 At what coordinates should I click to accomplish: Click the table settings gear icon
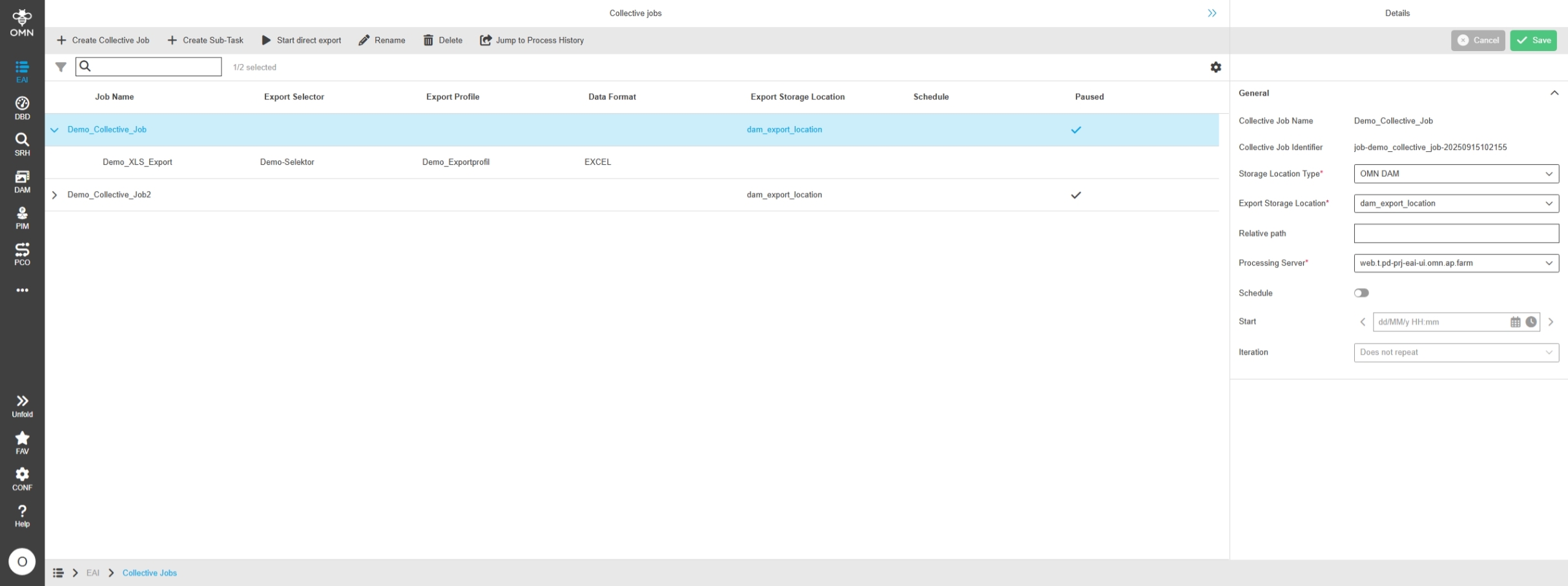(1215, 67)
